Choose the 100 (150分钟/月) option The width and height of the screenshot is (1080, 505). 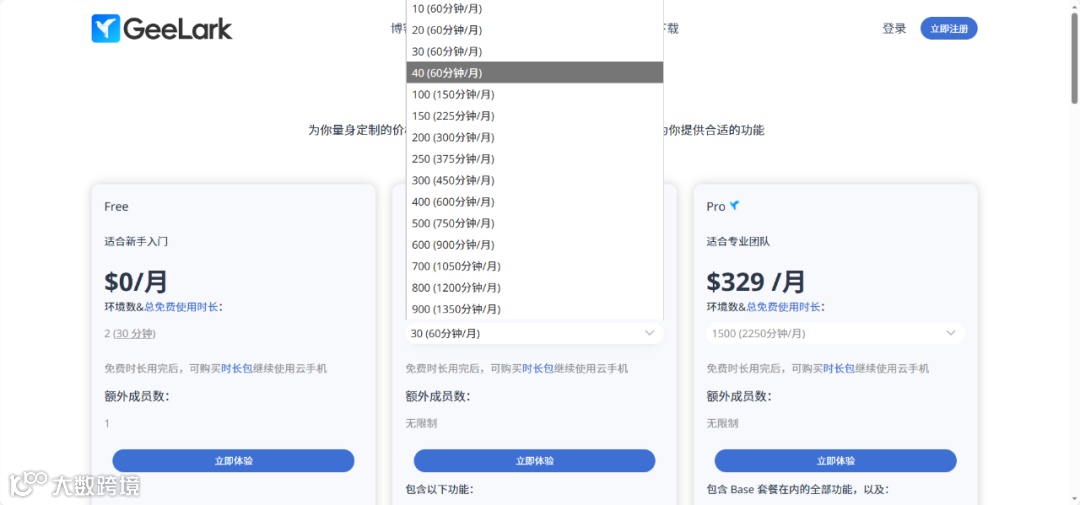point(534,94)
